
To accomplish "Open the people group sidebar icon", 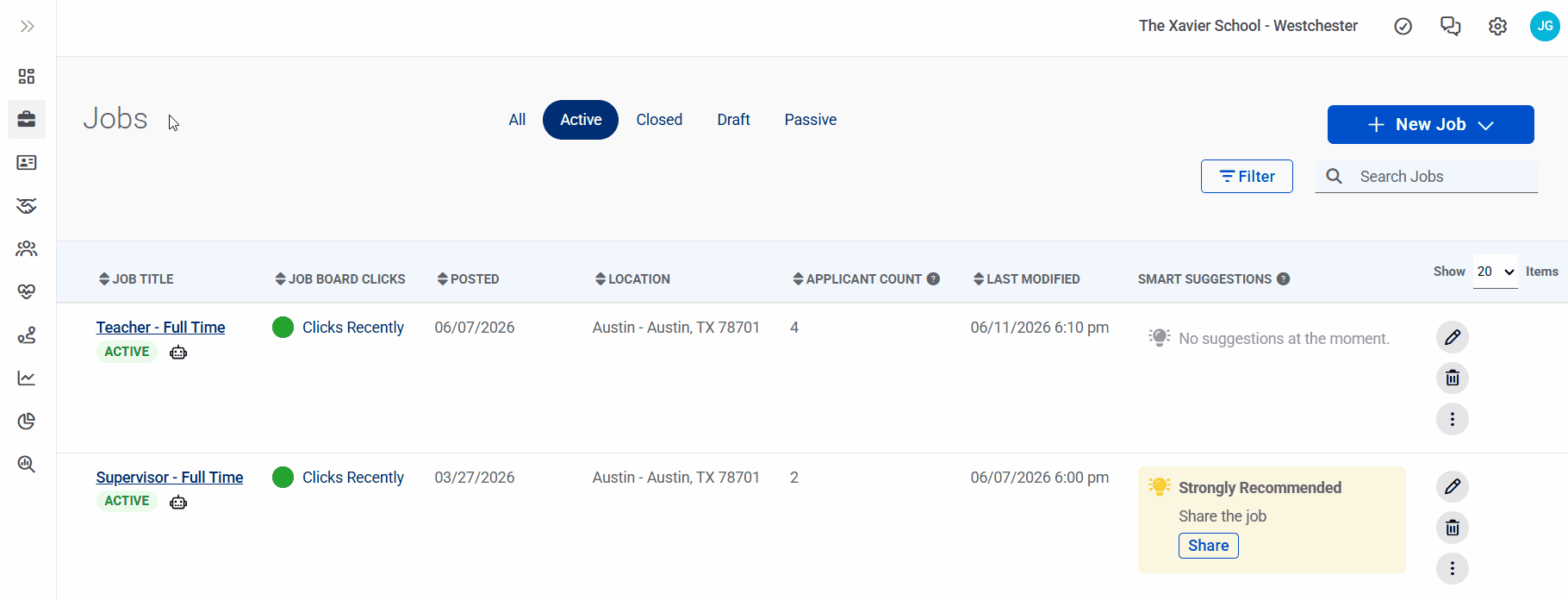I will coord(27,248).
